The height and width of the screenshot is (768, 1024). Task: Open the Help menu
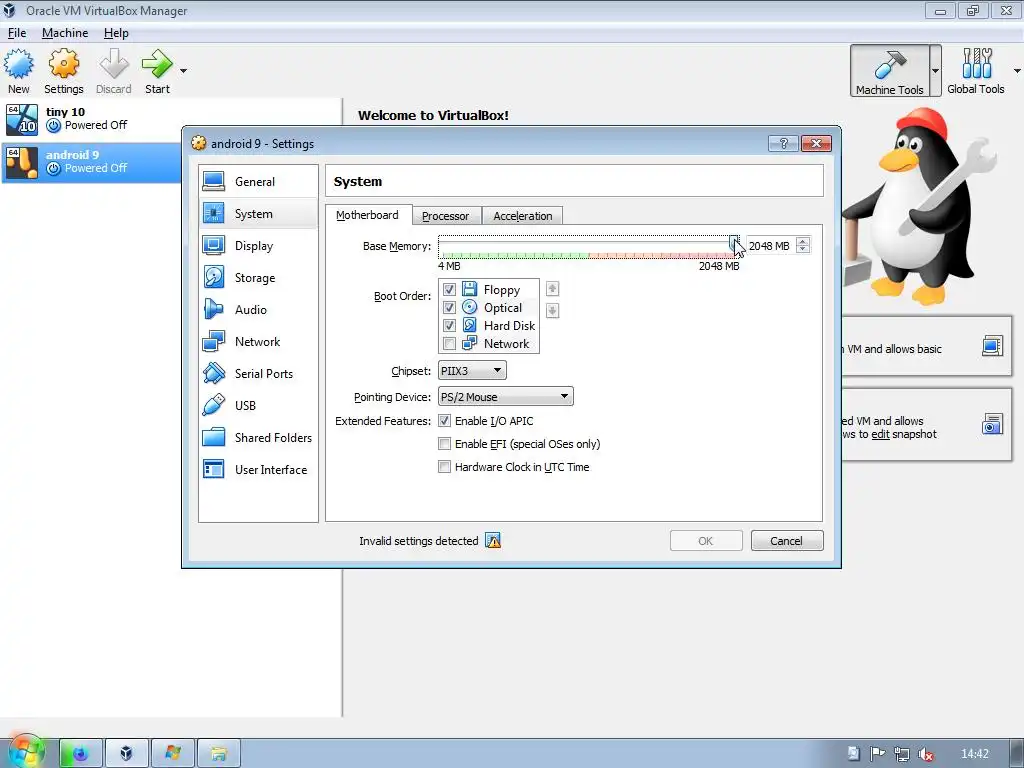[x=116, y=33]
